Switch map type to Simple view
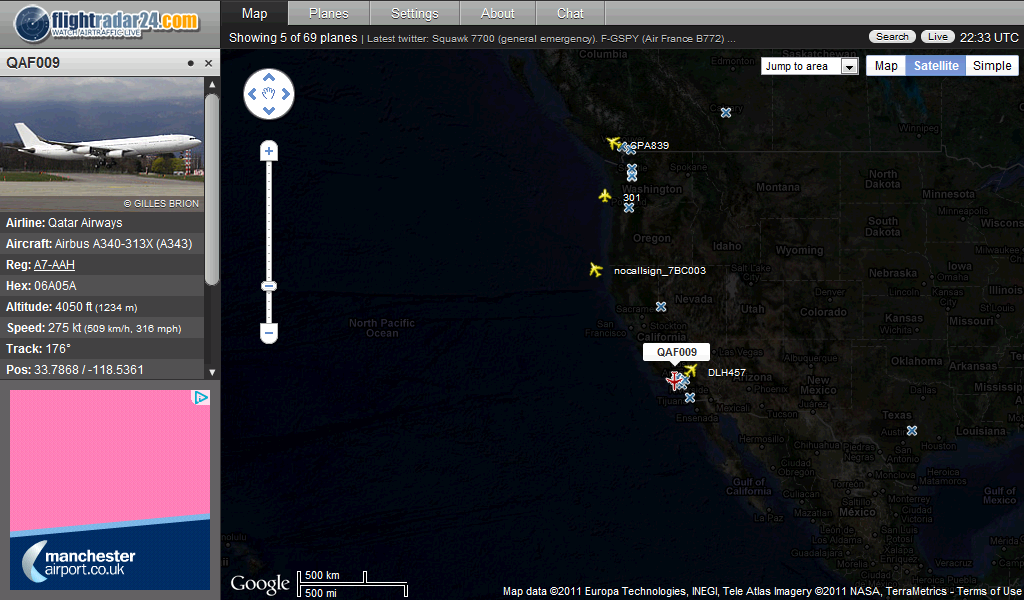Viewport: 1024px width, 600px height. point(992,65)
